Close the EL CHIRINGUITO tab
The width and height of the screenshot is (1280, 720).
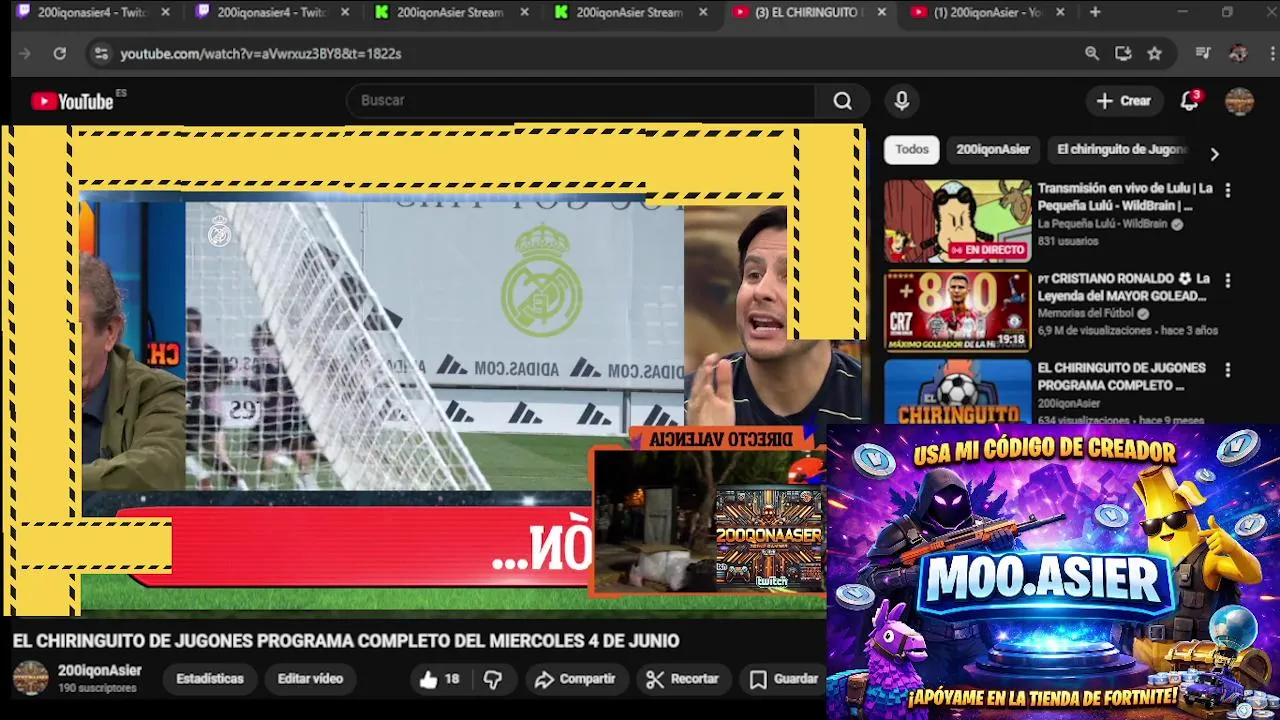point(881,12)
